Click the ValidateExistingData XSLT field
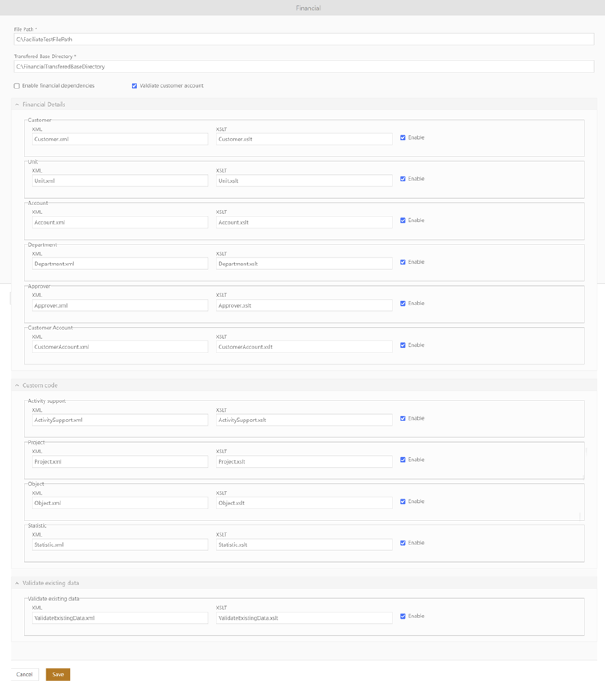Viewport: 605px width, 685px height. [304, 618]
